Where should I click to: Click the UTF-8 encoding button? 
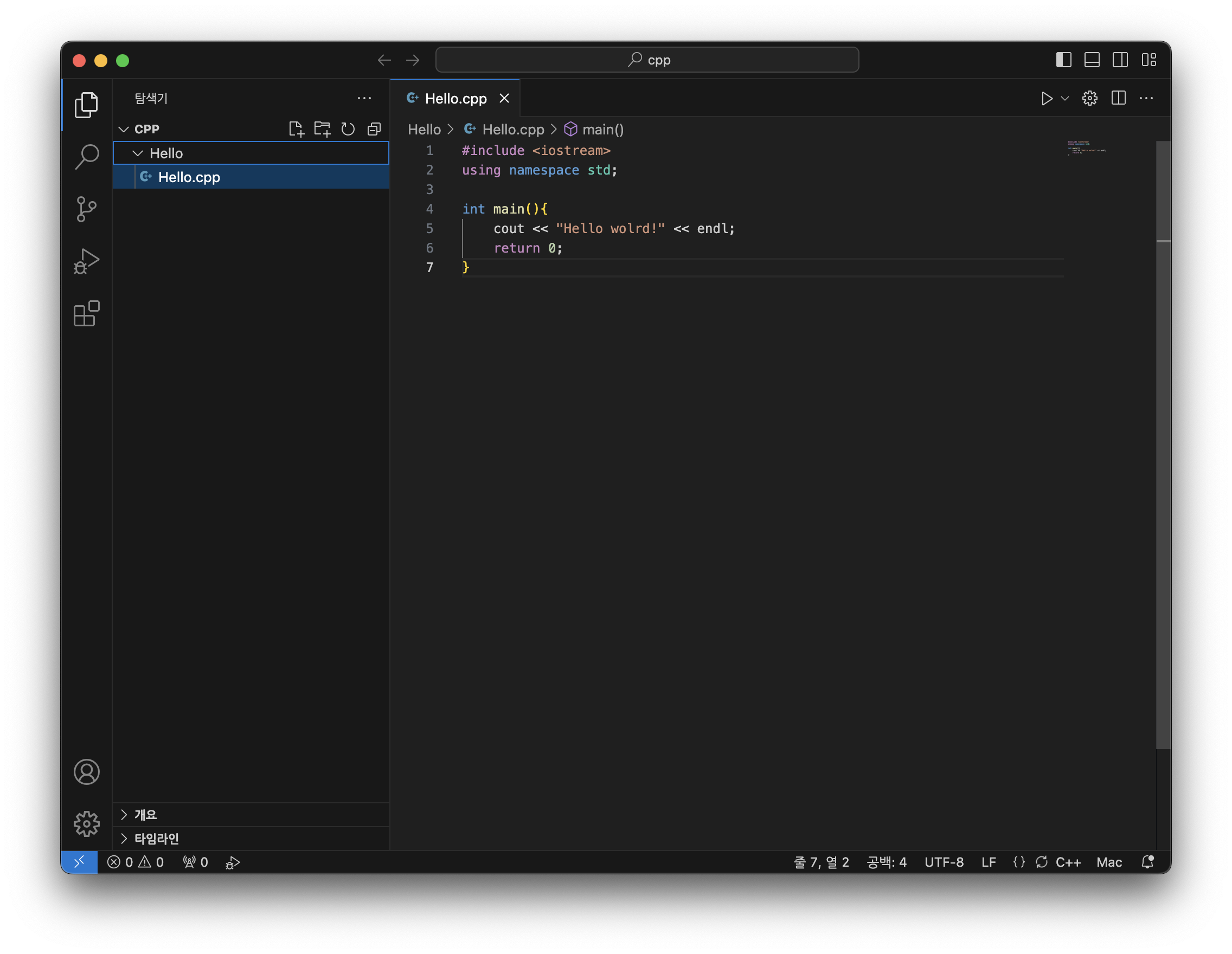click(944, 862)
